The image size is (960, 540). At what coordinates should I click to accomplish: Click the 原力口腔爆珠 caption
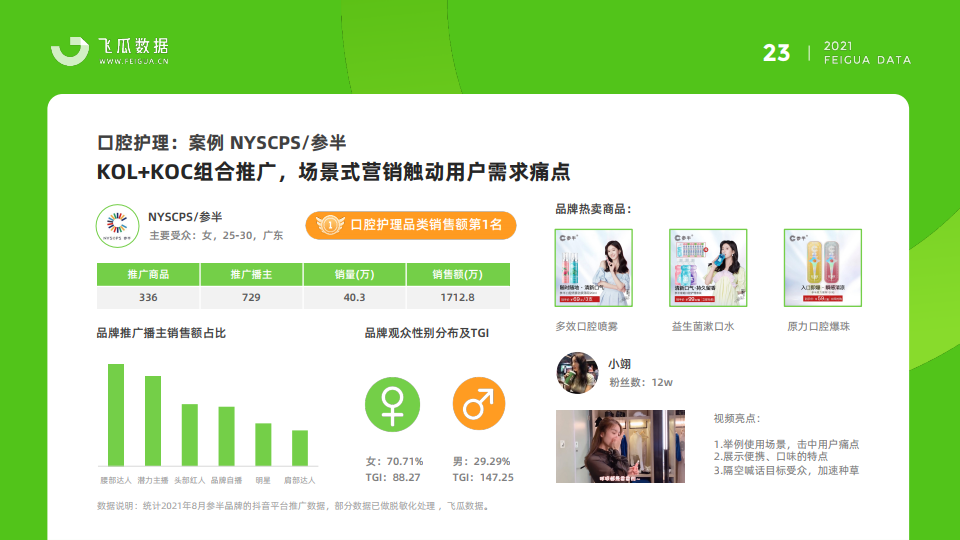pyautogui.click(x=819, y=326)
